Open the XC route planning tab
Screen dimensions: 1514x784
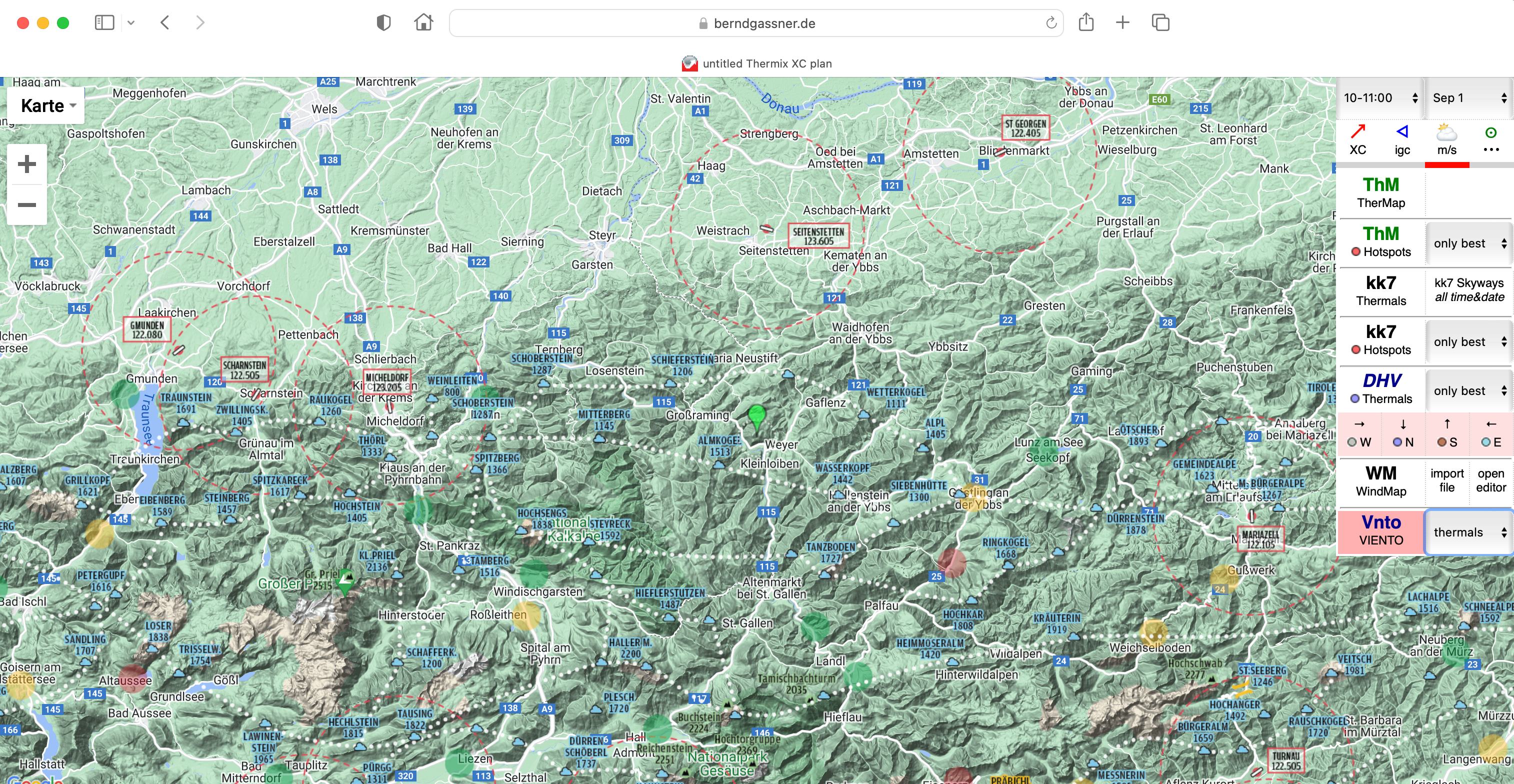[x=1357, y=140]
